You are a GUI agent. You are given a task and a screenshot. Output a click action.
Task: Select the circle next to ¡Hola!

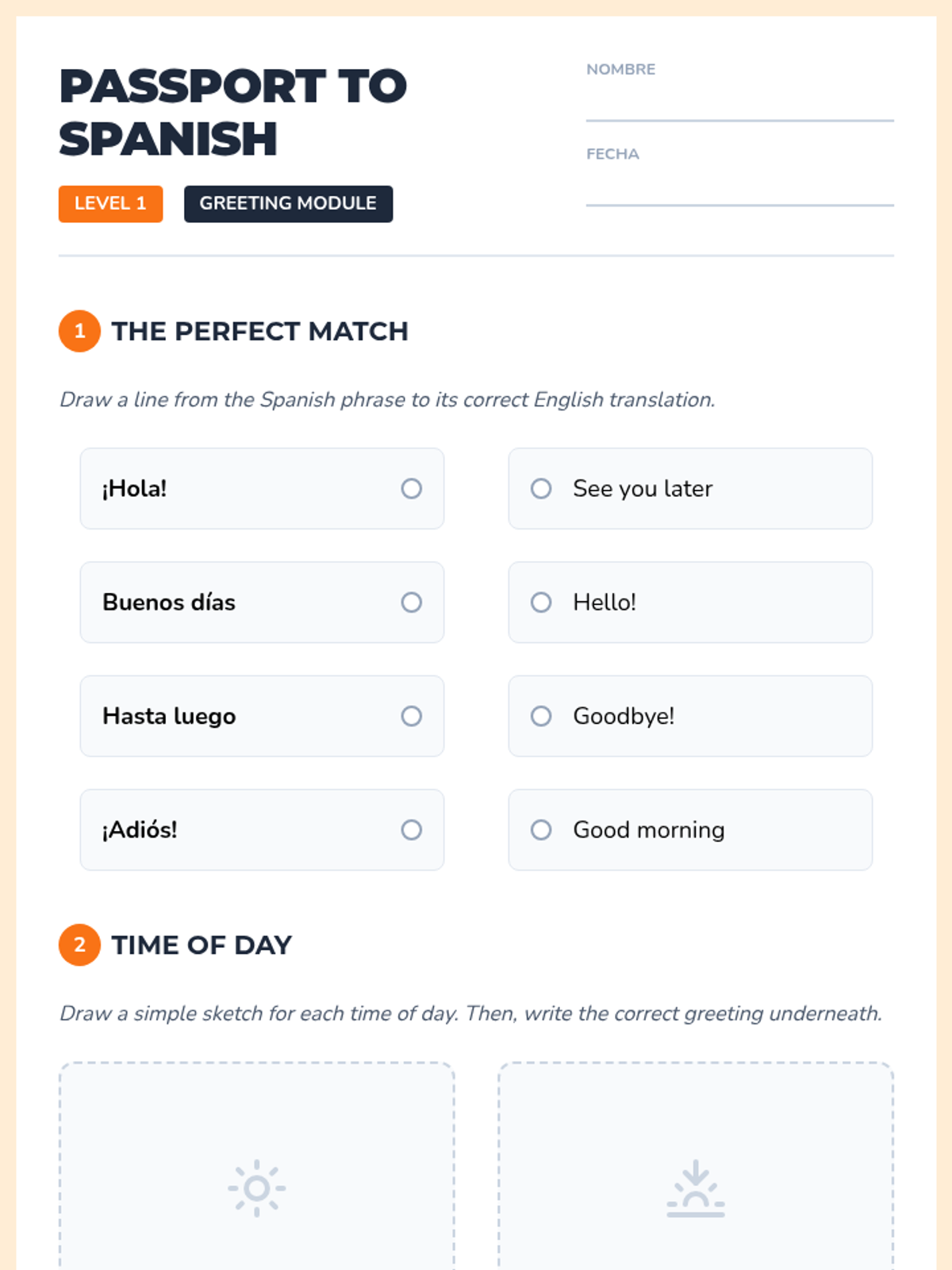point(411,488)
